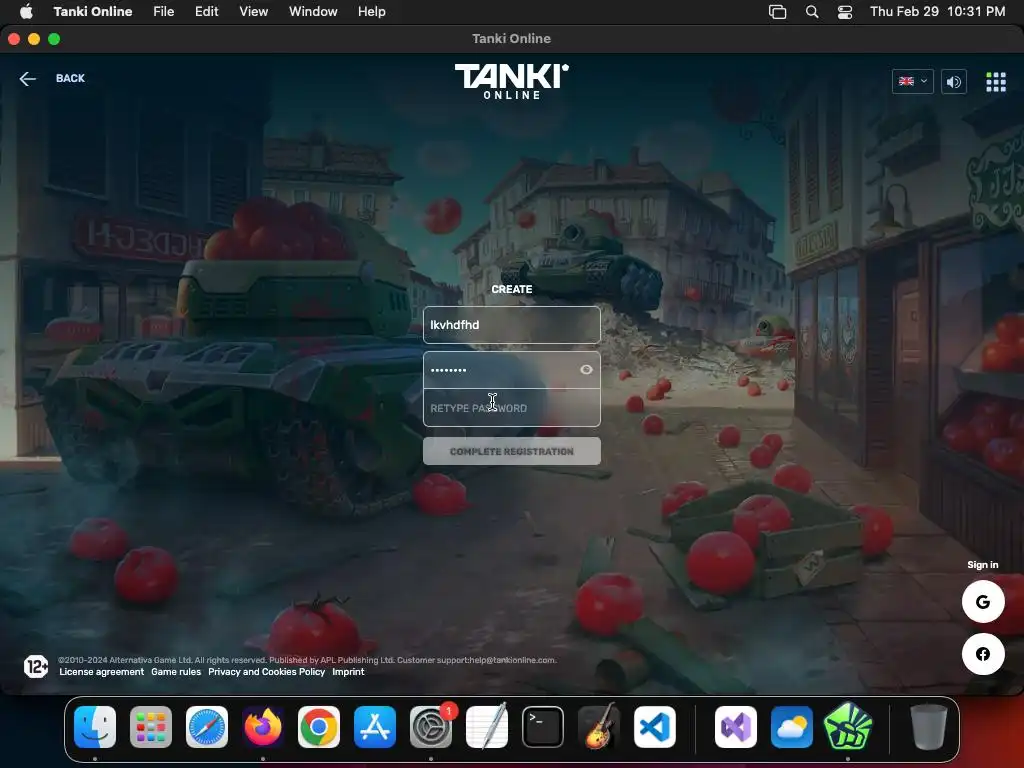Open Terminal from the Dock
This screenshot has width=1024, height=768.
coord(543,727)
